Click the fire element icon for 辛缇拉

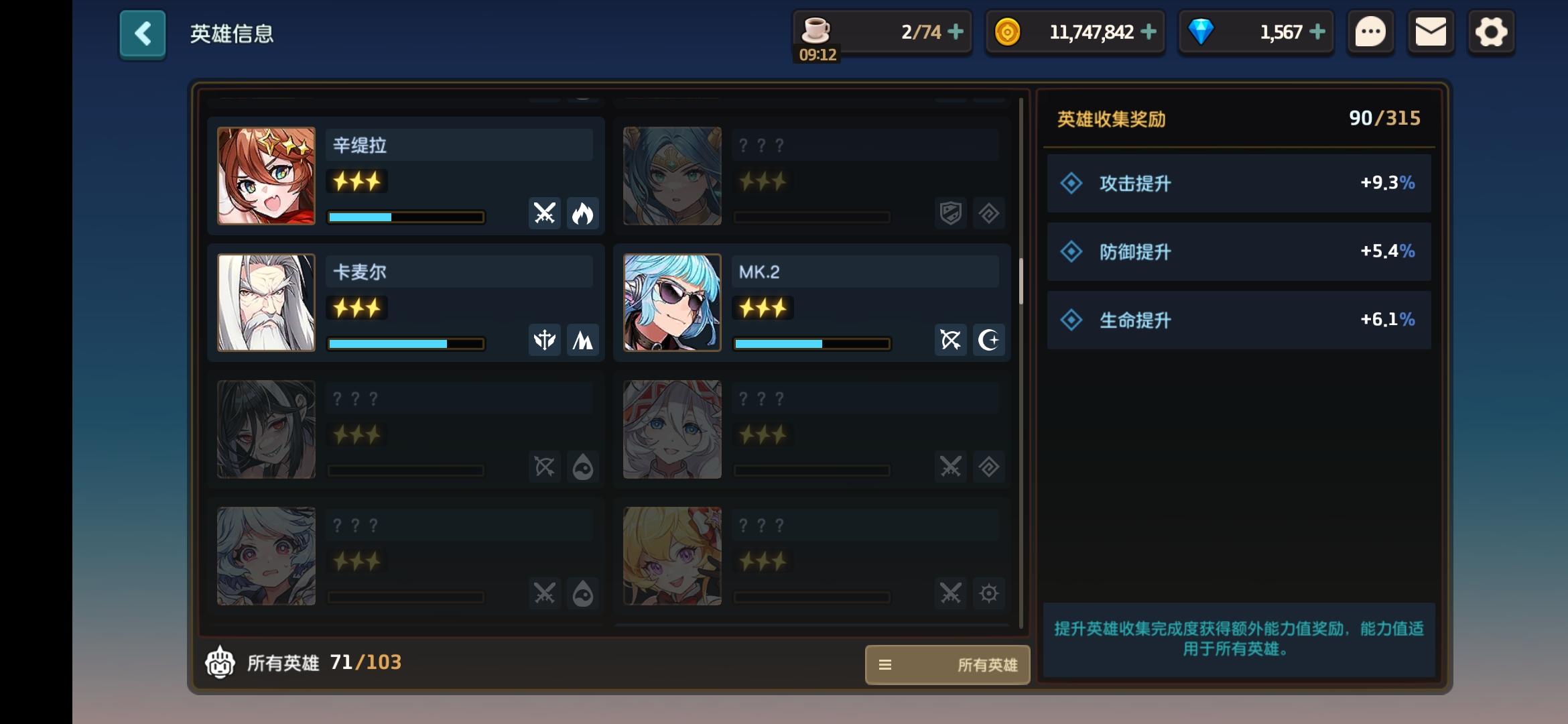tap(583, 214)
